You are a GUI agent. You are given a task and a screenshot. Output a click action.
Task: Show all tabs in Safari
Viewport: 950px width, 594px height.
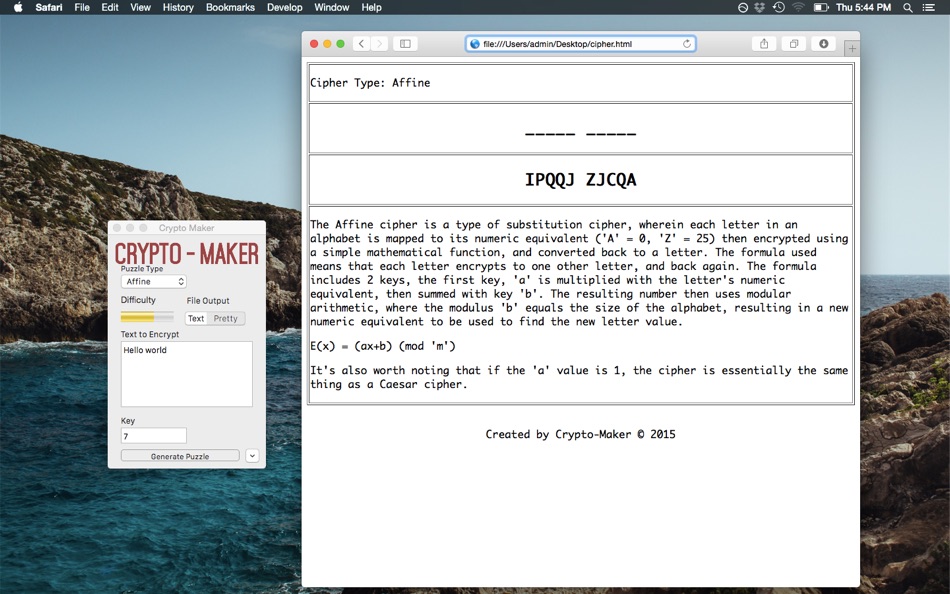point(794,44)
